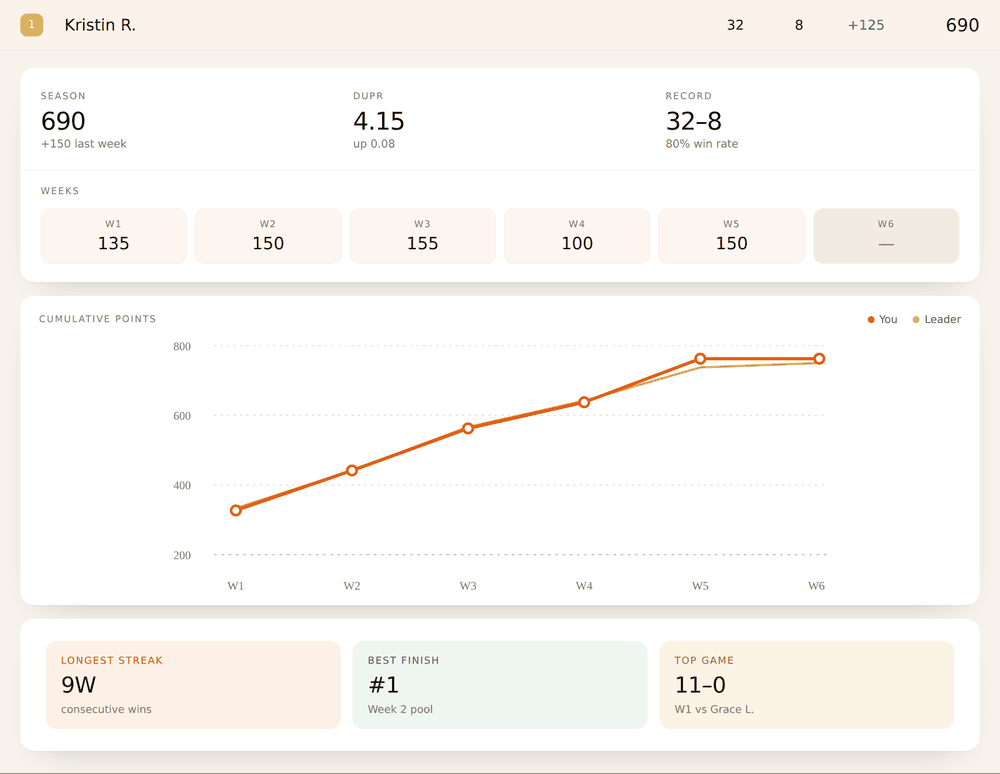Choose the W5 week card showing 150

coord(732,236)
